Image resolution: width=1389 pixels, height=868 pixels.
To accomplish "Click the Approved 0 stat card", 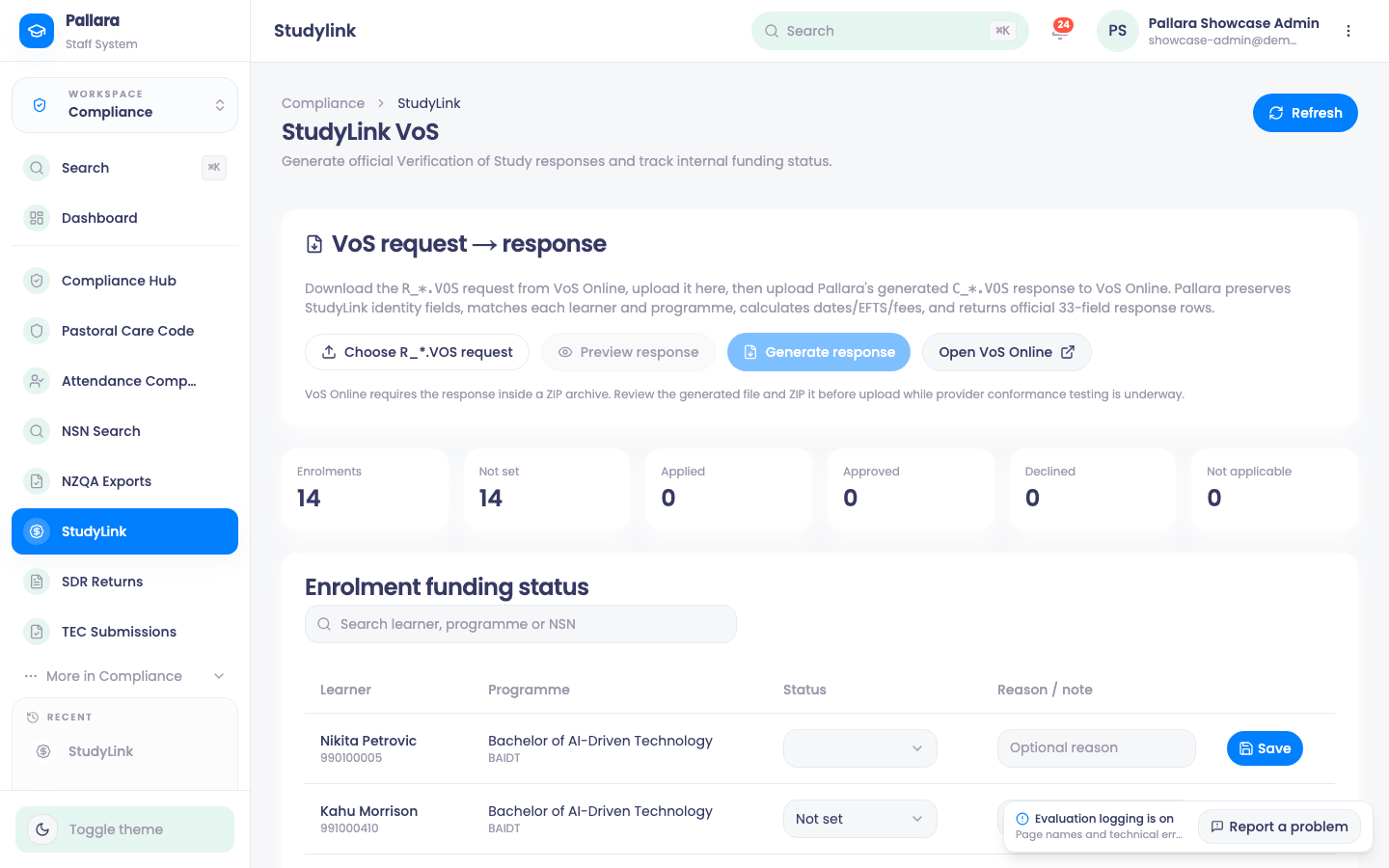I will pos(911,489).
